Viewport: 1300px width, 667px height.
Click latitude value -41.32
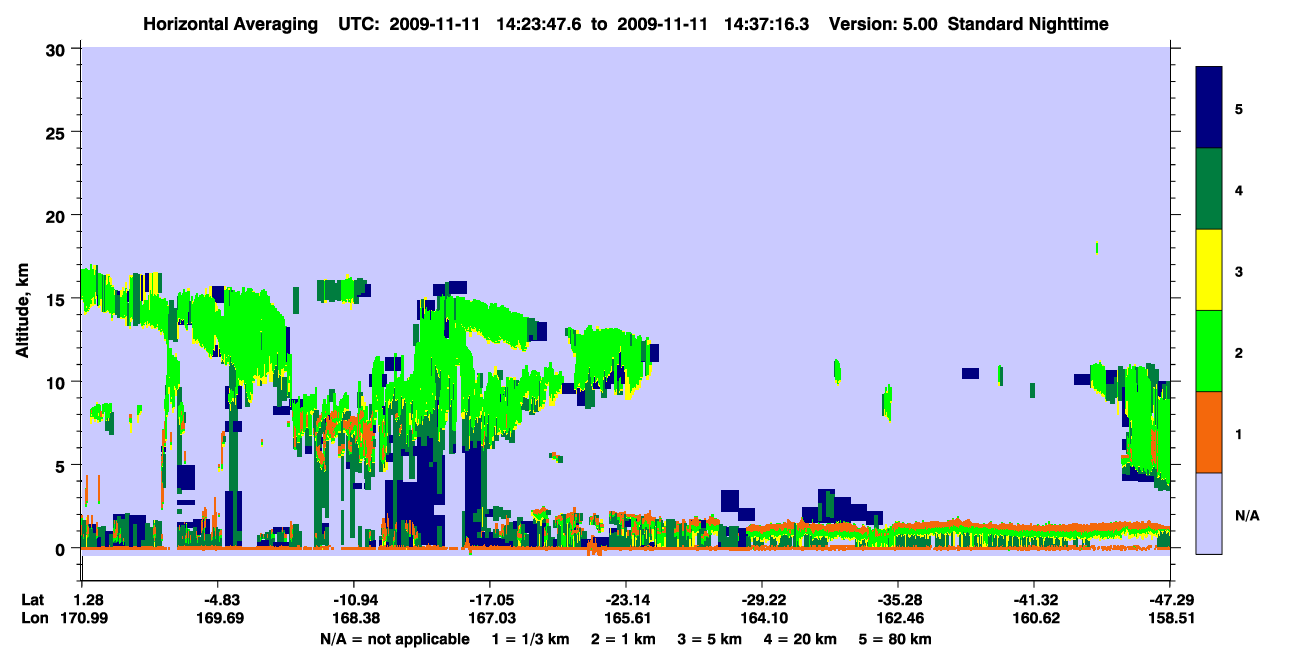1034,600
